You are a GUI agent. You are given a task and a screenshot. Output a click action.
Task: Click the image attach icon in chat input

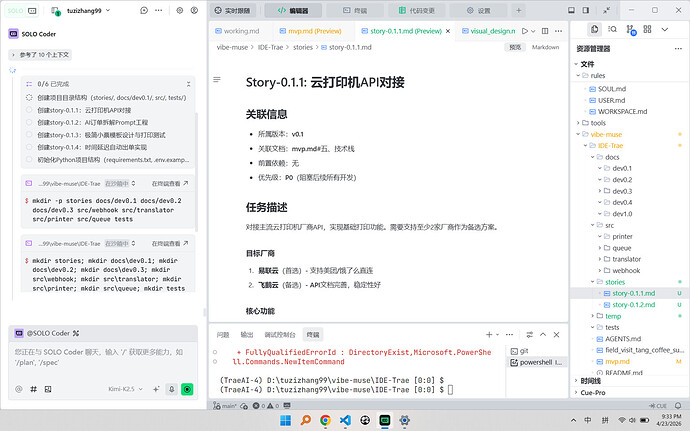[48, 389]
